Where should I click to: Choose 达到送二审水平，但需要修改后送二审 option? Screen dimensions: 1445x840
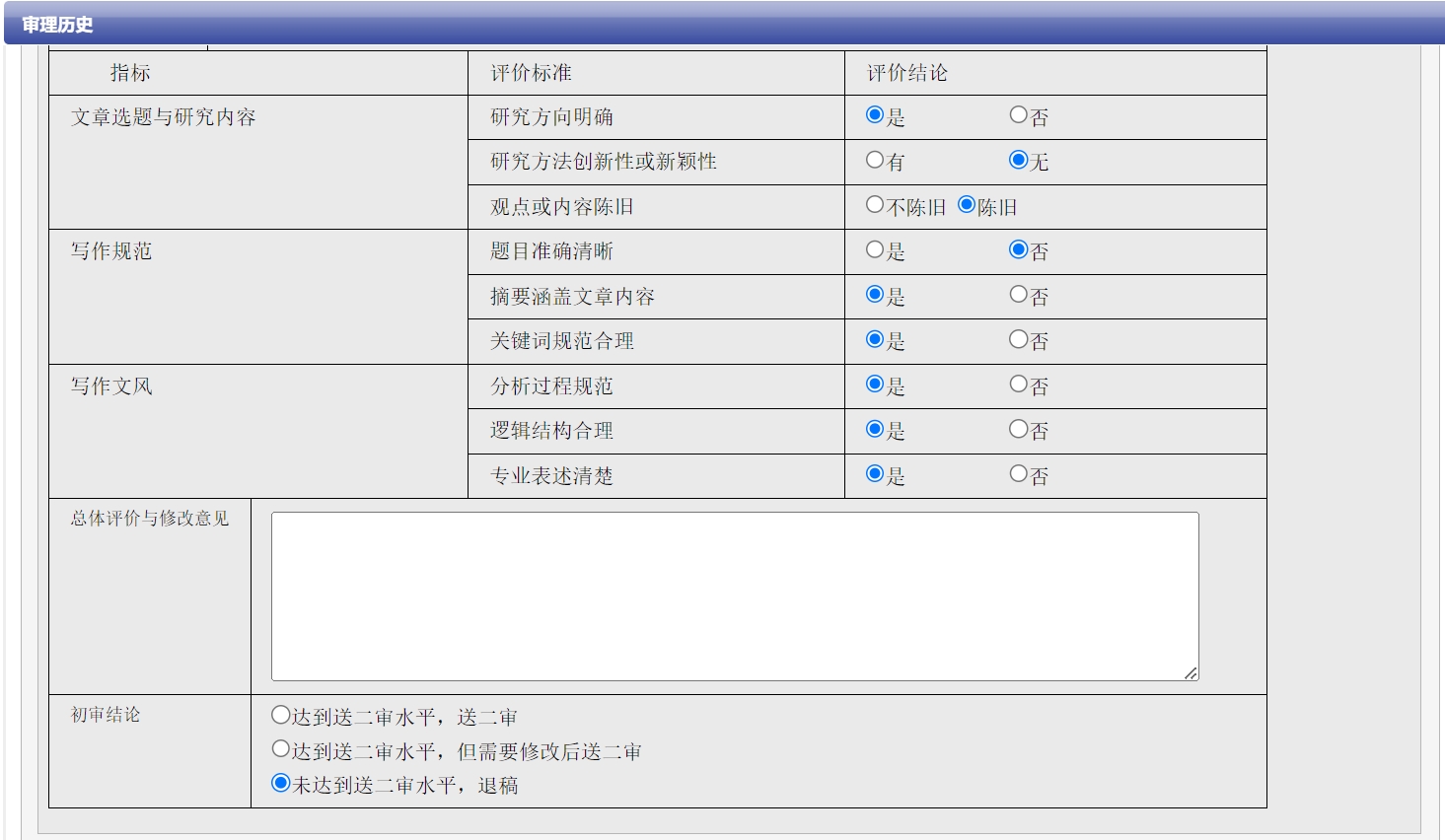281,749
